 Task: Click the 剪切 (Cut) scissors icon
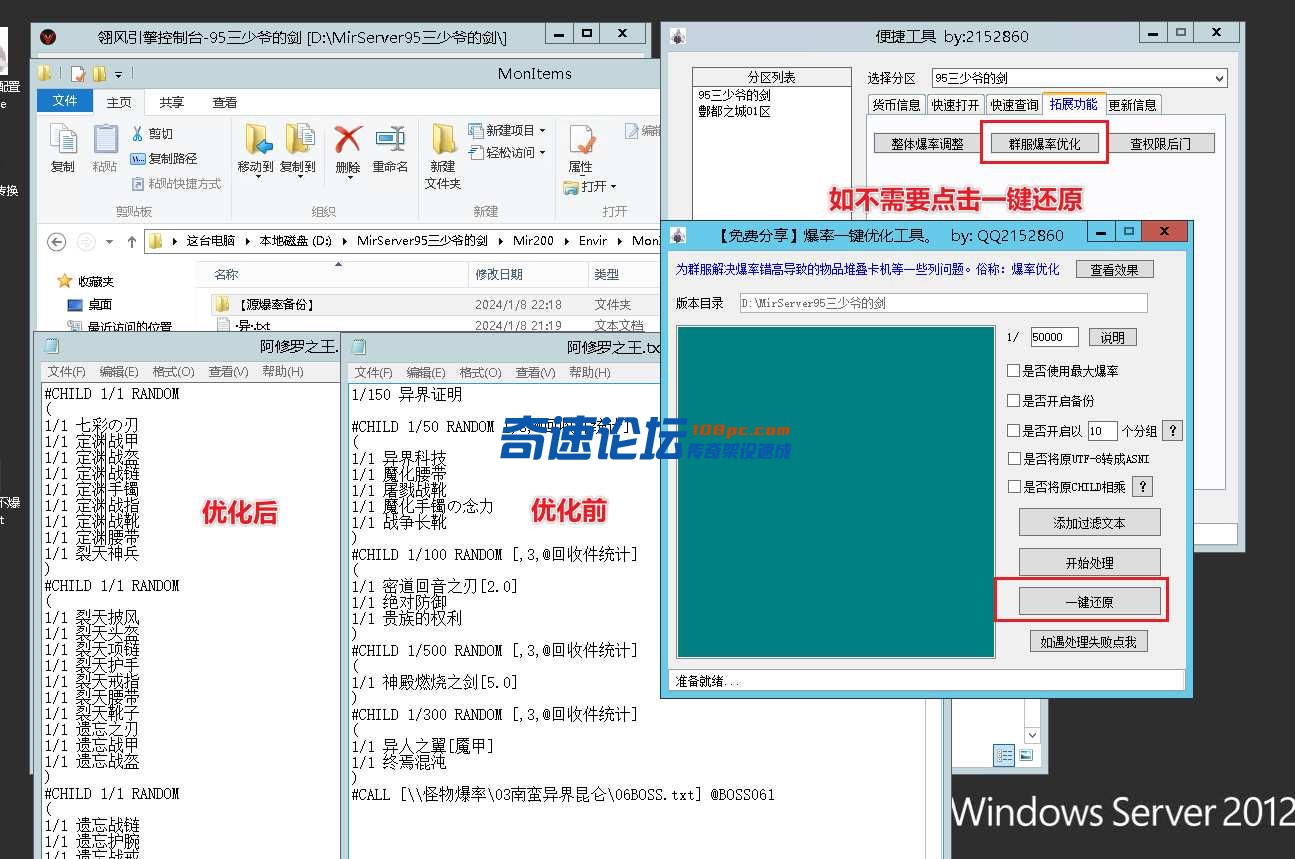click(138, 133)
